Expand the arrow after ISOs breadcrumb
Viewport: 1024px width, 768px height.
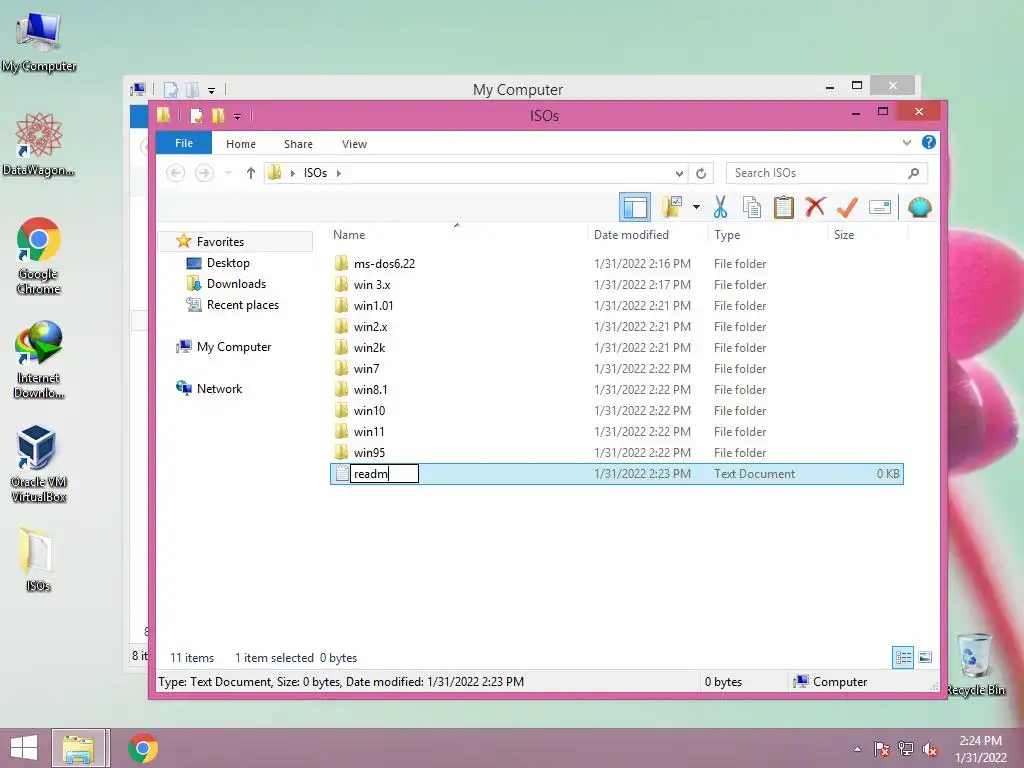pyautogui.click(x=339, y=173)
